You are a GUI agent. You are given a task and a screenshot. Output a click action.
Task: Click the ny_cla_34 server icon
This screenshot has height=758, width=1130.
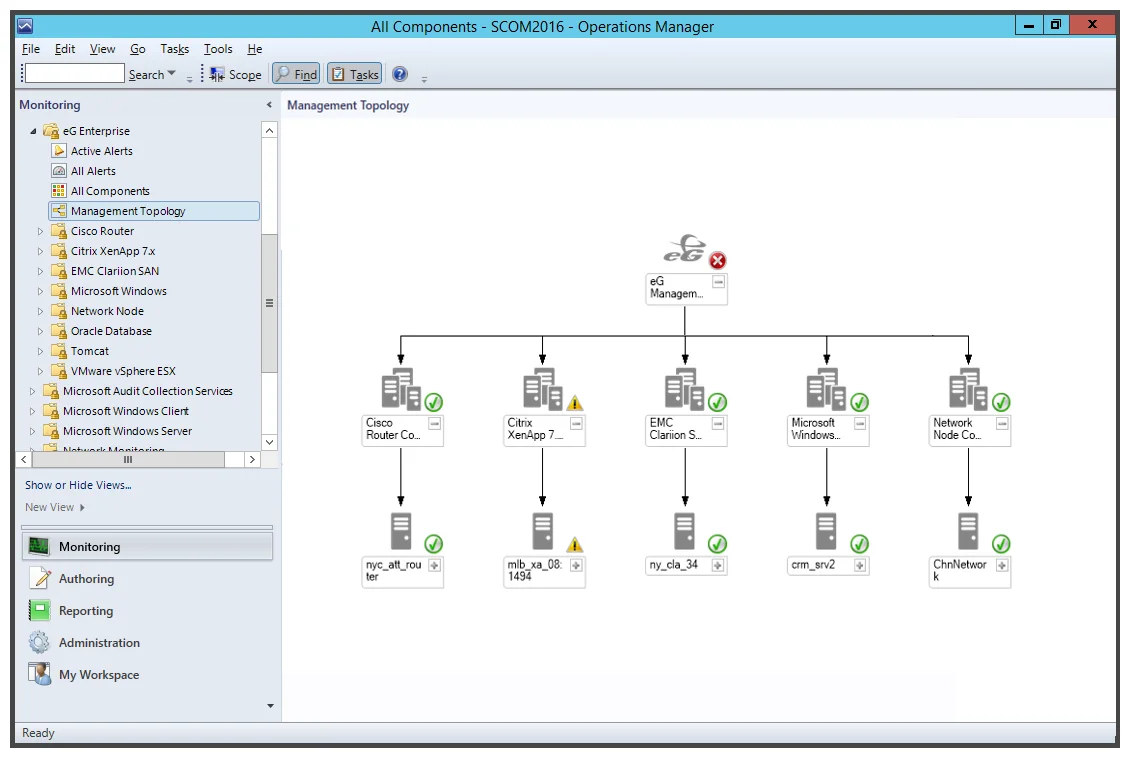click(x=685, y=531)
